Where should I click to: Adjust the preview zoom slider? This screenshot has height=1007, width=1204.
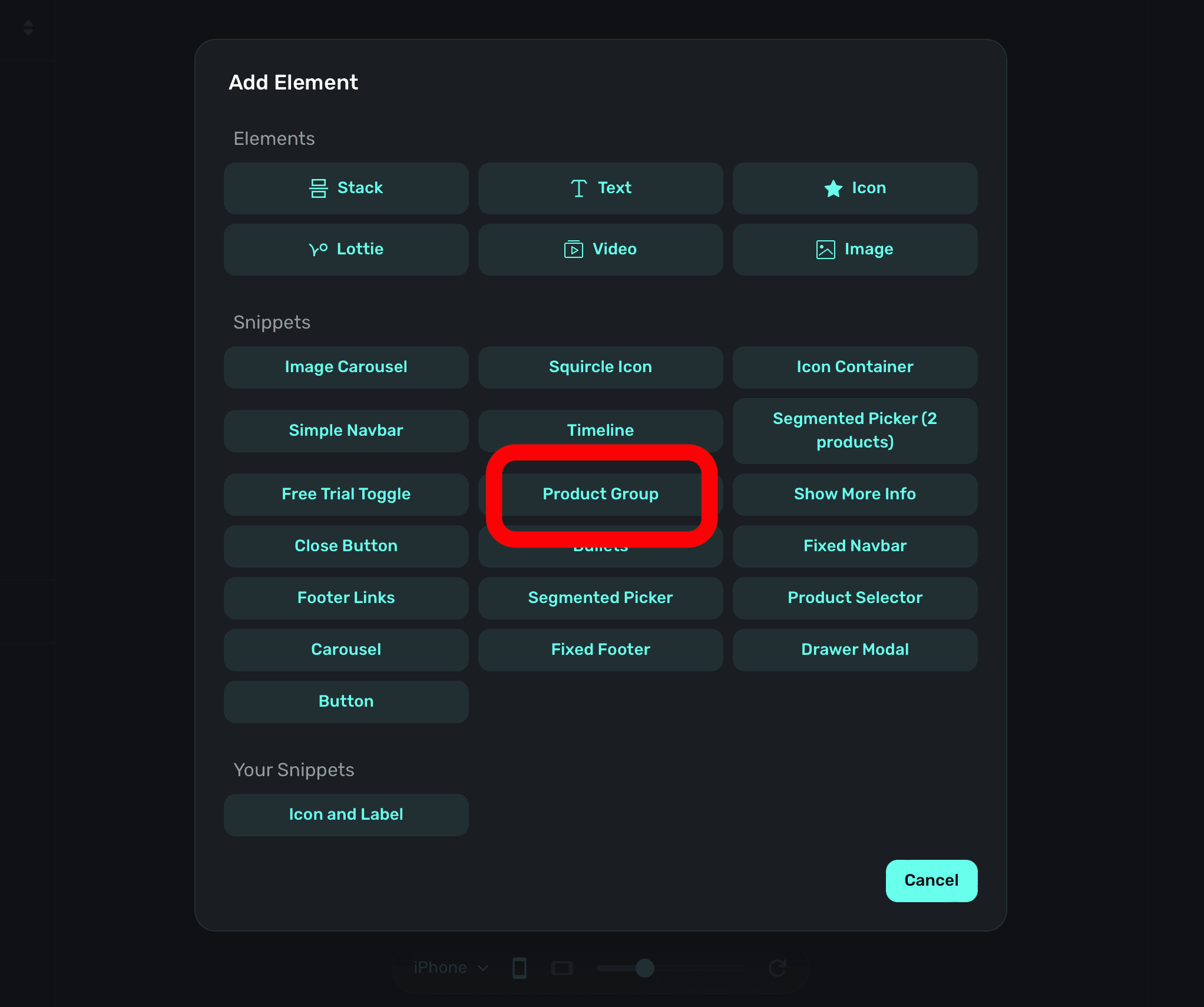pos(645,968)
